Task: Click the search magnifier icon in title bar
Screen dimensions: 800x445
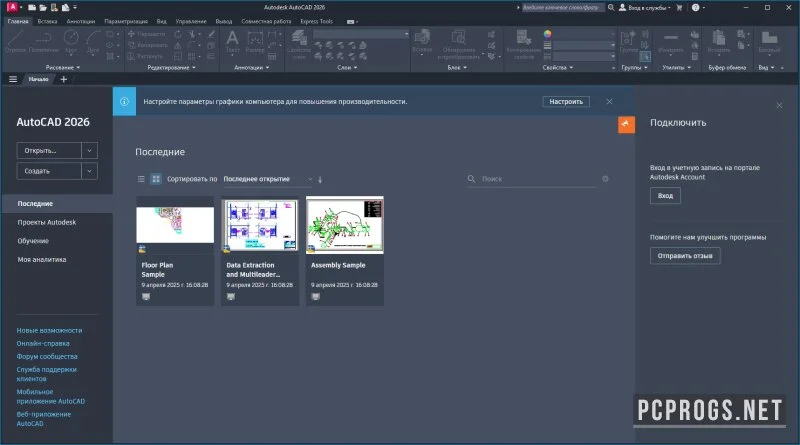Action: [611, 7]
